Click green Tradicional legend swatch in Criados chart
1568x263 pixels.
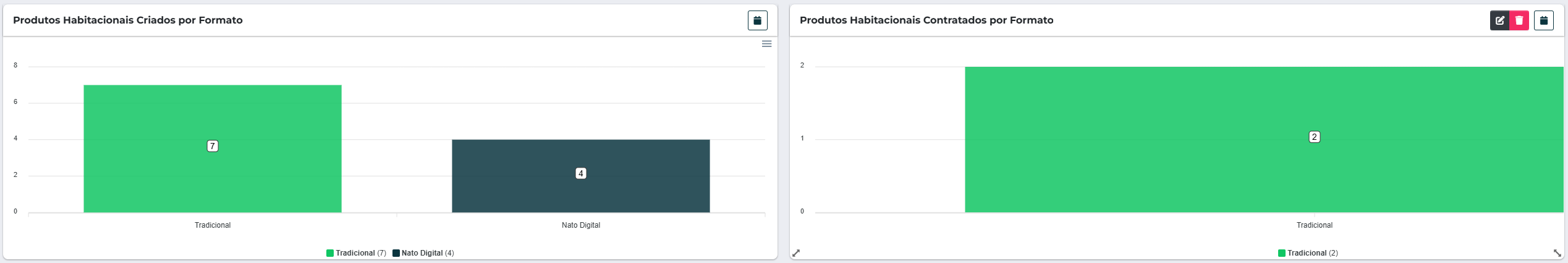pos(330,253)
